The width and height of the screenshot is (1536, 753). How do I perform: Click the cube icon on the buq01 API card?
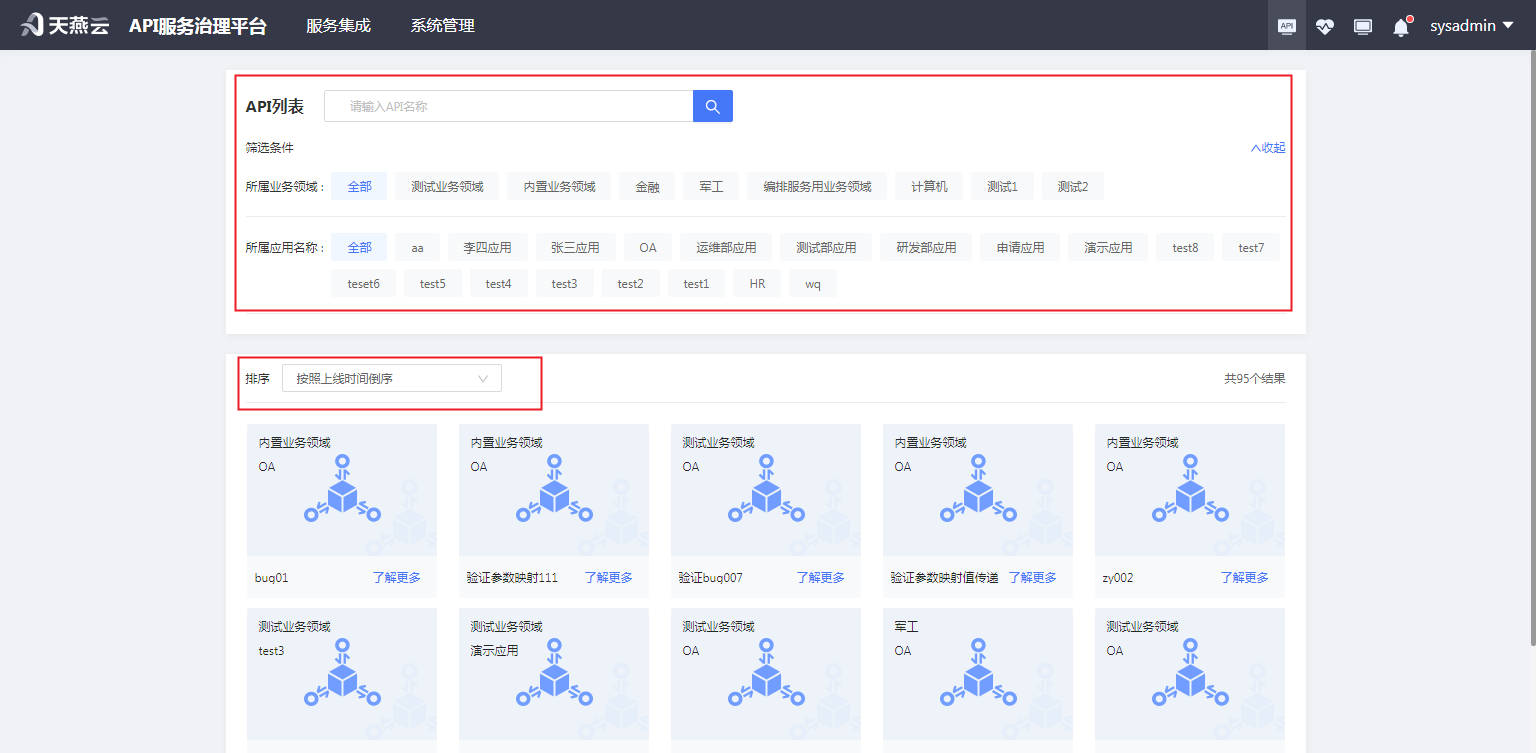342,492
